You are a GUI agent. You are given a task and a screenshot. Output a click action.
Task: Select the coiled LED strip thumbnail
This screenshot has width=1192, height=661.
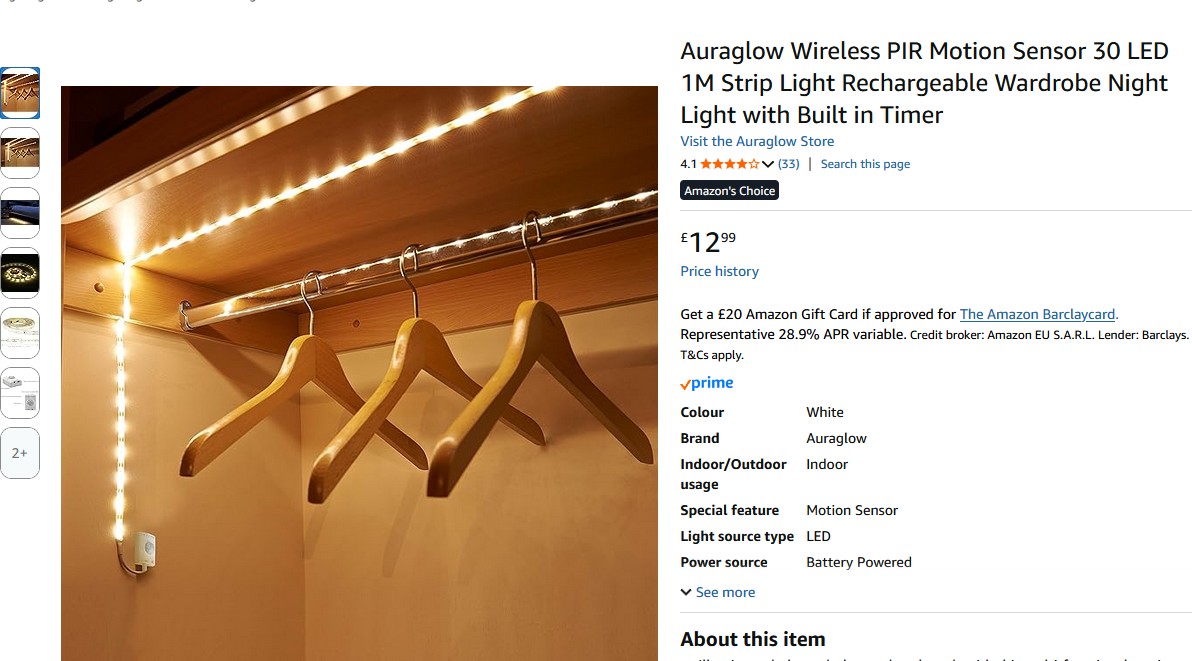pyautogui.click(x=20, y=273)
